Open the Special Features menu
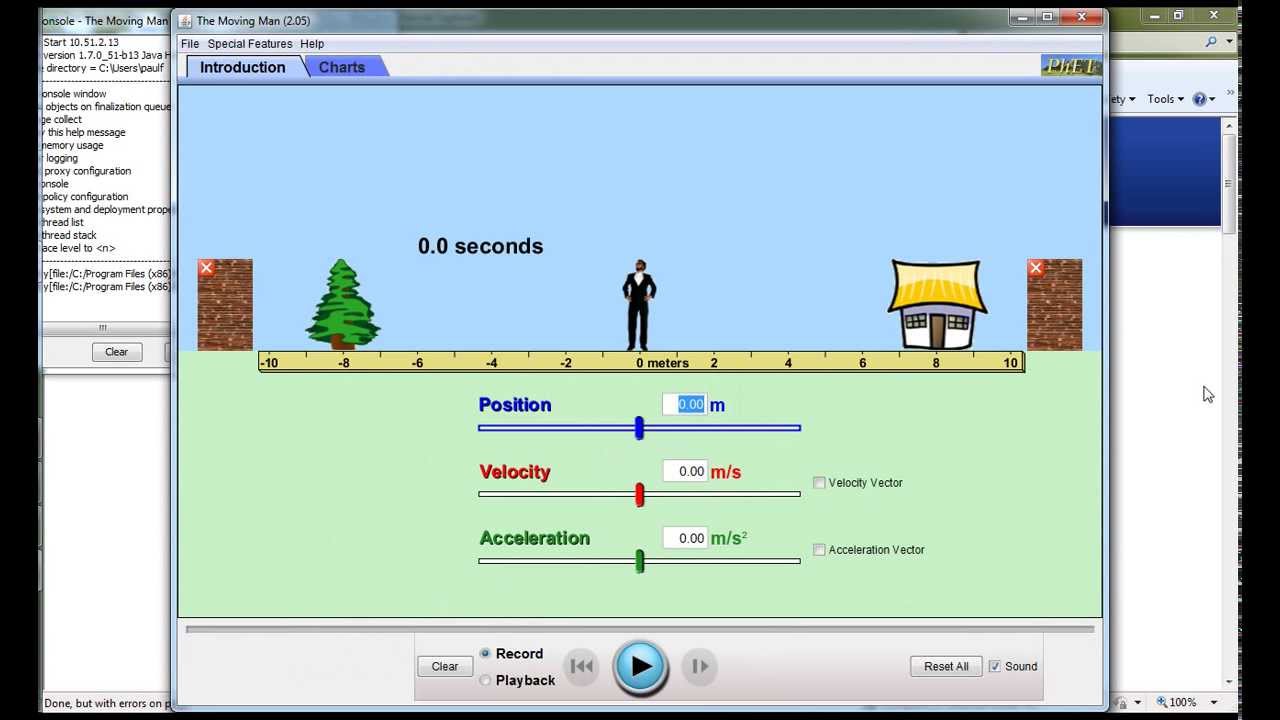 (250, 44)
